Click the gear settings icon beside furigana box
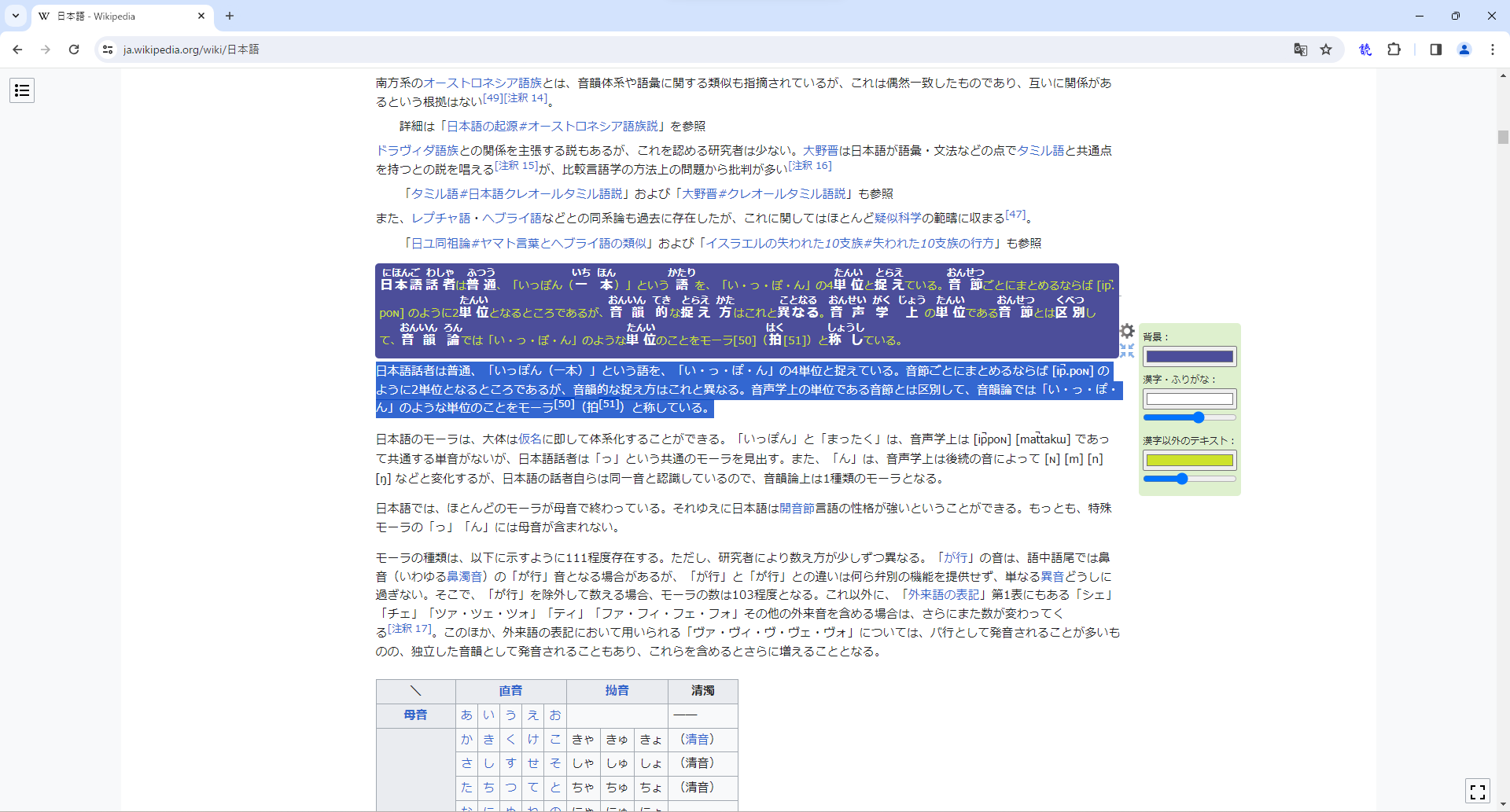 click(x=1127, y=331)
